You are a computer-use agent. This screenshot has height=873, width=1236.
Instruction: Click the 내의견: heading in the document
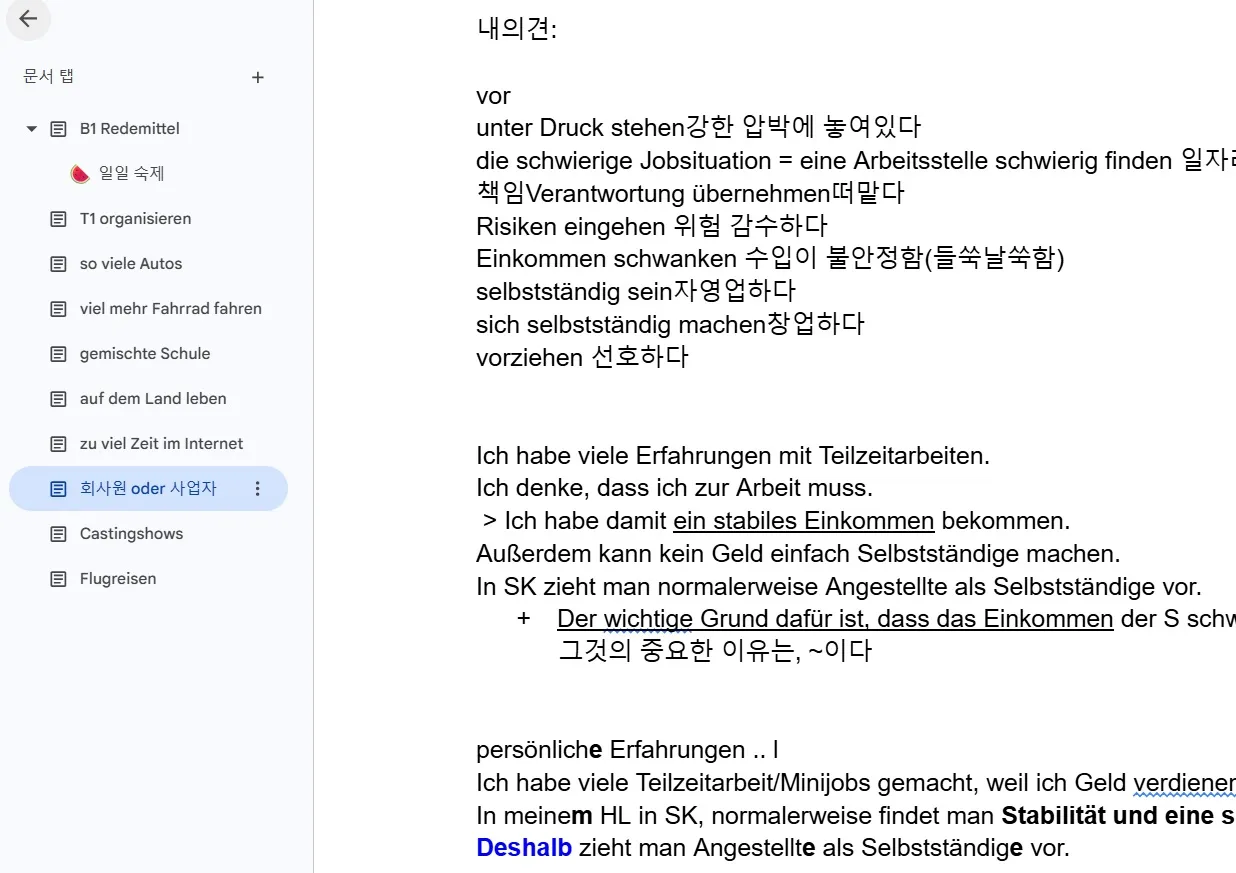[x=516, y=29]
